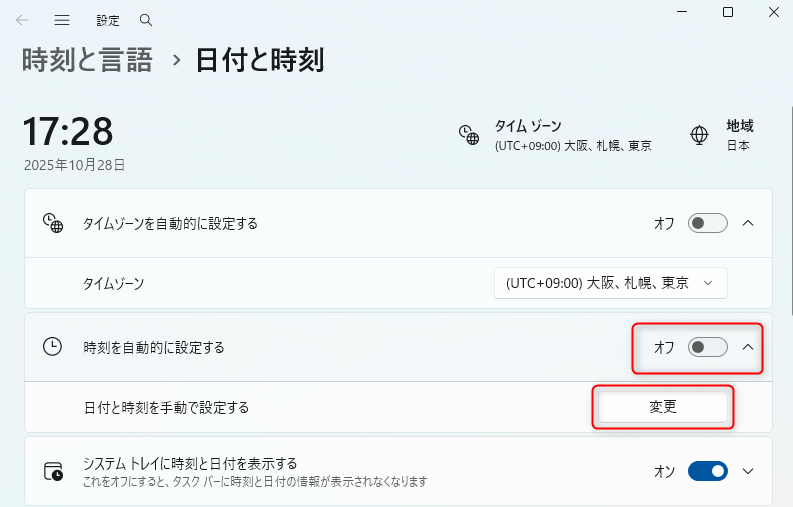
Task: Click the region globe icon
Action: [x=700, y=135]
